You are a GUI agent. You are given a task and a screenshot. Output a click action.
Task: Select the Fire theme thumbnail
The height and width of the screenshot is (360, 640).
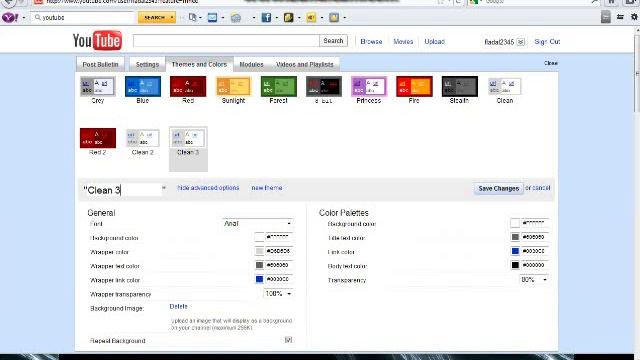[414, 87]
